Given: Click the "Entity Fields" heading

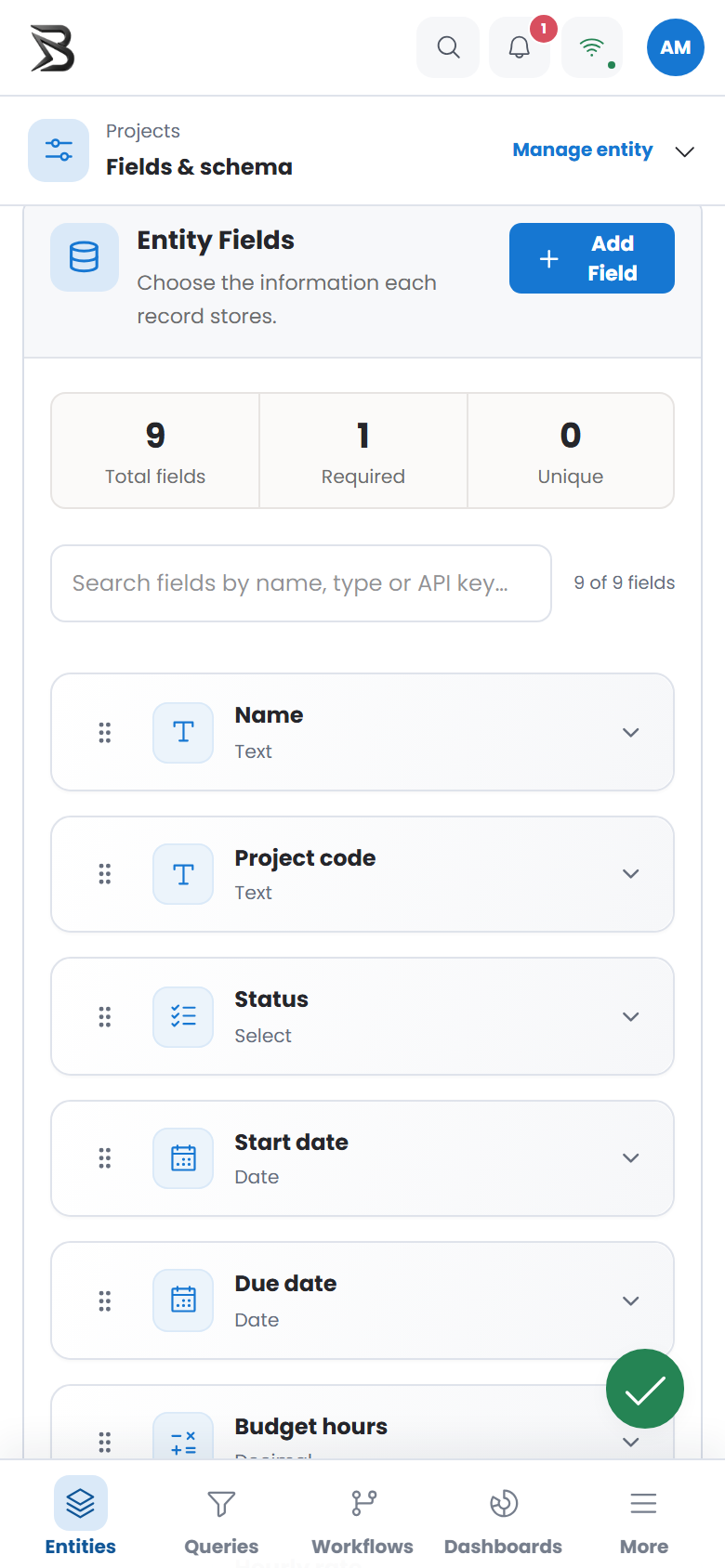Looking at the screenshot, I should click(216, 241).
